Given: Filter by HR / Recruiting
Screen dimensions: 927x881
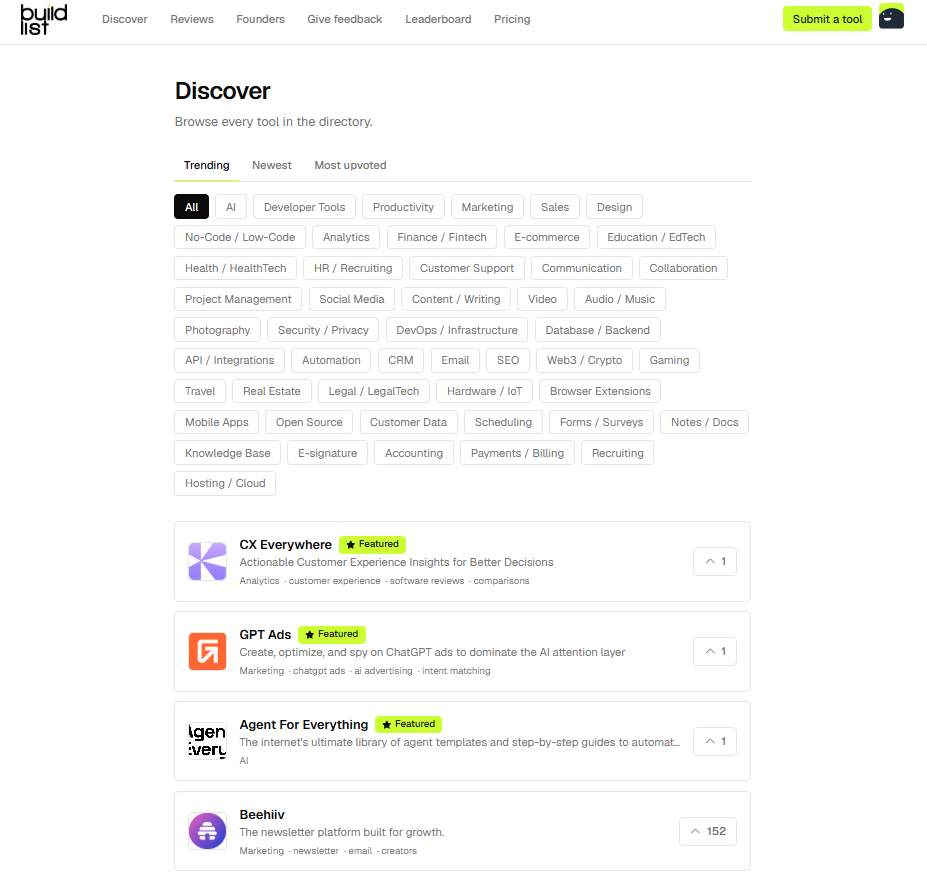Looking at the screenshot, I should point(353,268).
